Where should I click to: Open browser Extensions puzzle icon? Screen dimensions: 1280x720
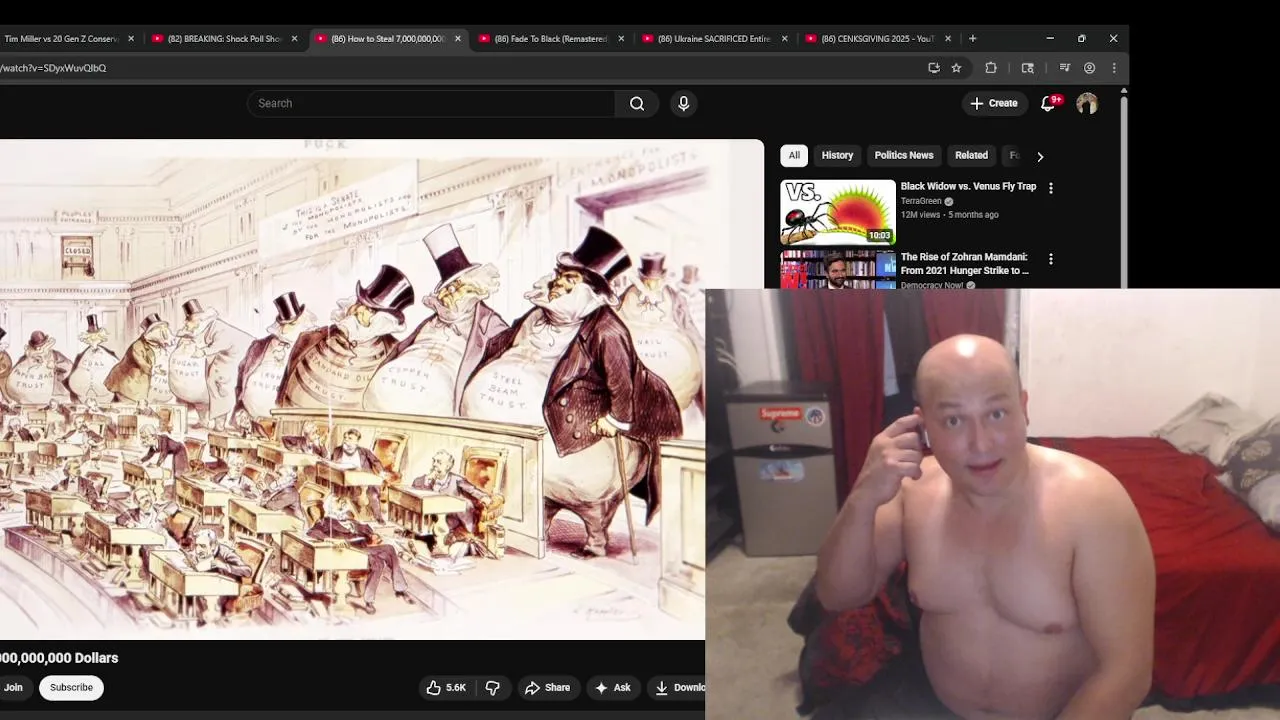tap(991, 68)
